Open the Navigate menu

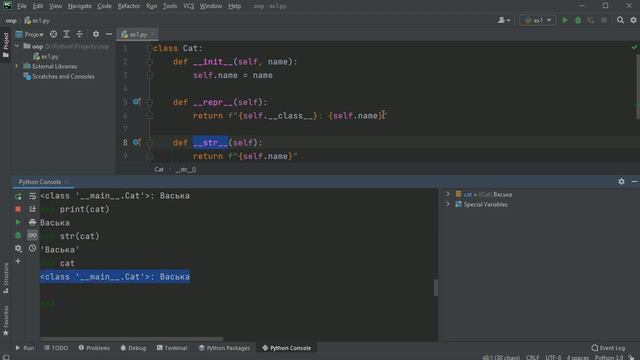(80, 6)
